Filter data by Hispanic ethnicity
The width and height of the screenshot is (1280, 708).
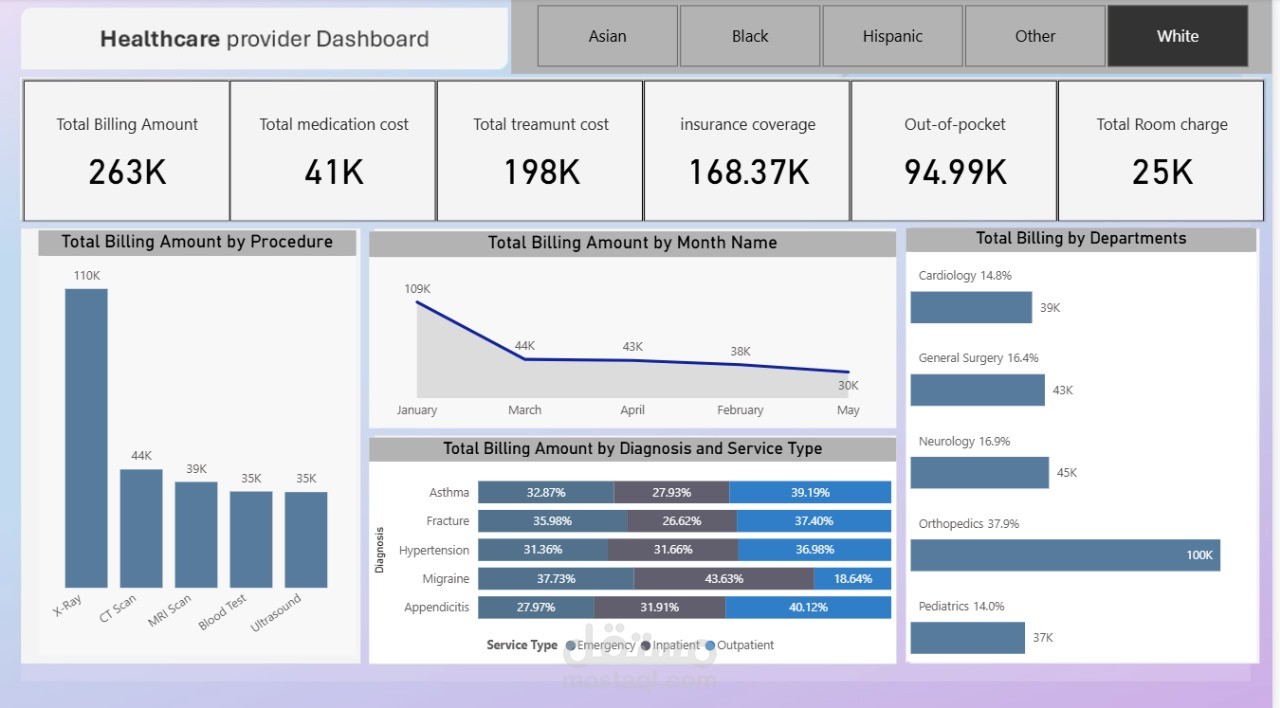(x=892, y=36)
